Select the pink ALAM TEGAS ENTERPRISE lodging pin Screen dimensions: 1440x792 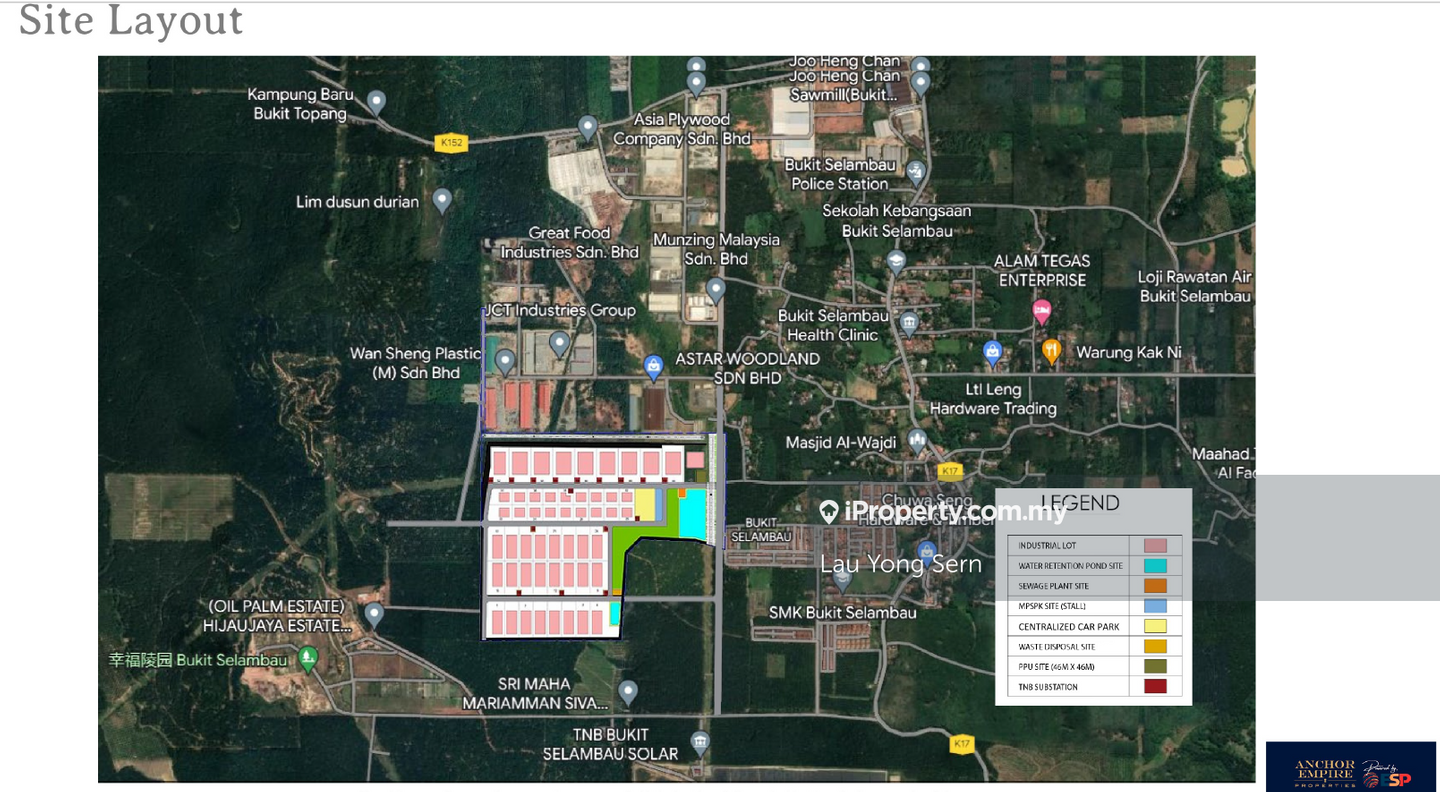[x=1042, y=309]
